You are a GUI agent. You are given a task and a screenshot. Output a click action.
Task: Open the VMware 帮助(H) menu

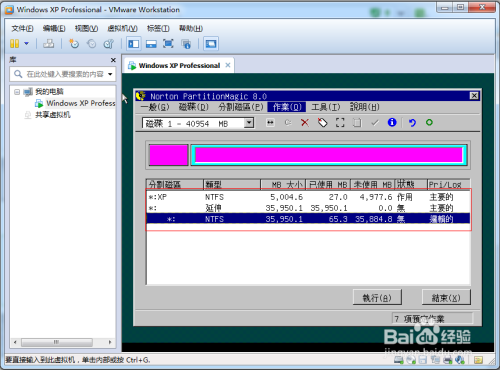[x=191, y=28]
